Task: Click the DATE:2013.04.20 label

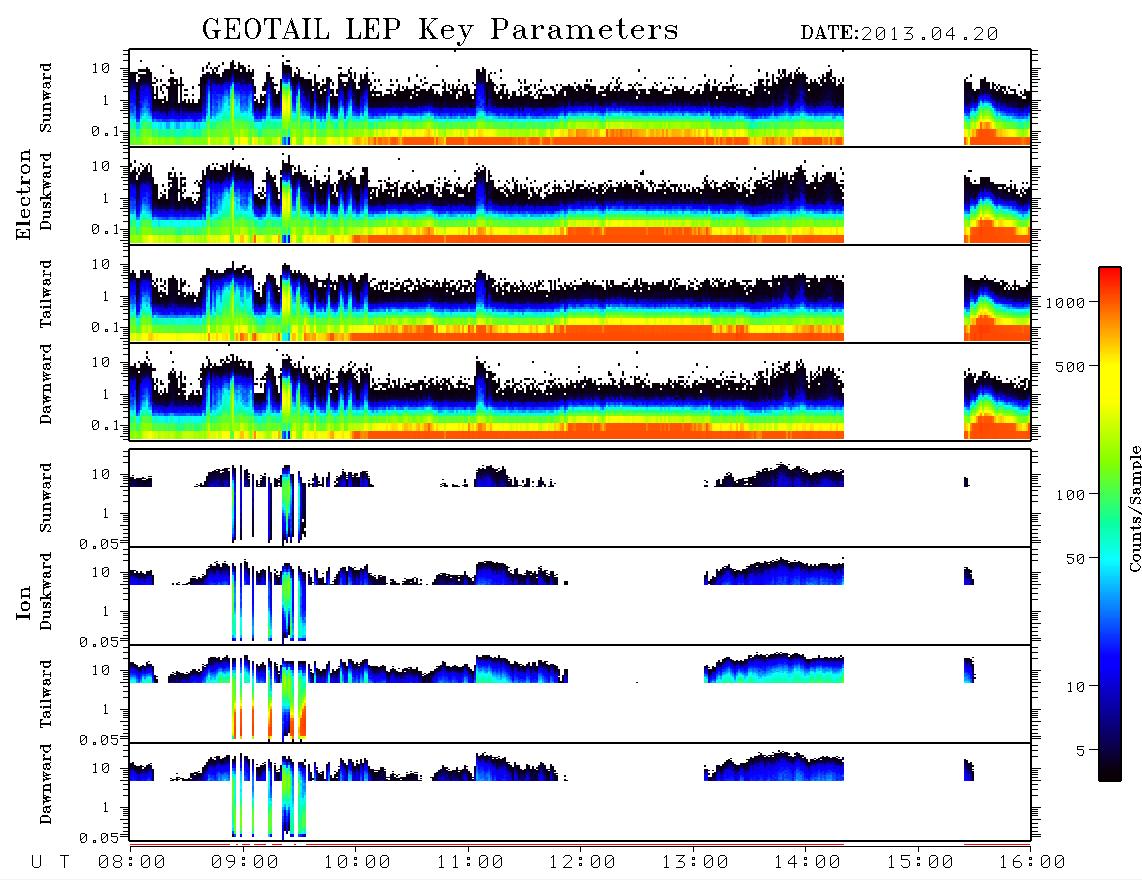Action: [899, 34]
